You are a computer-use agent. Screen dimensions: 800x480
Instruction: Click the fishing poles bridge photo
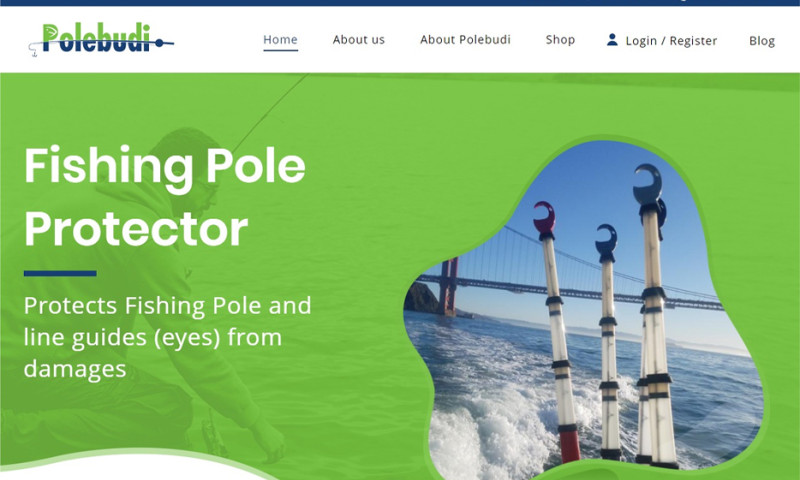(x=583, y=305)
